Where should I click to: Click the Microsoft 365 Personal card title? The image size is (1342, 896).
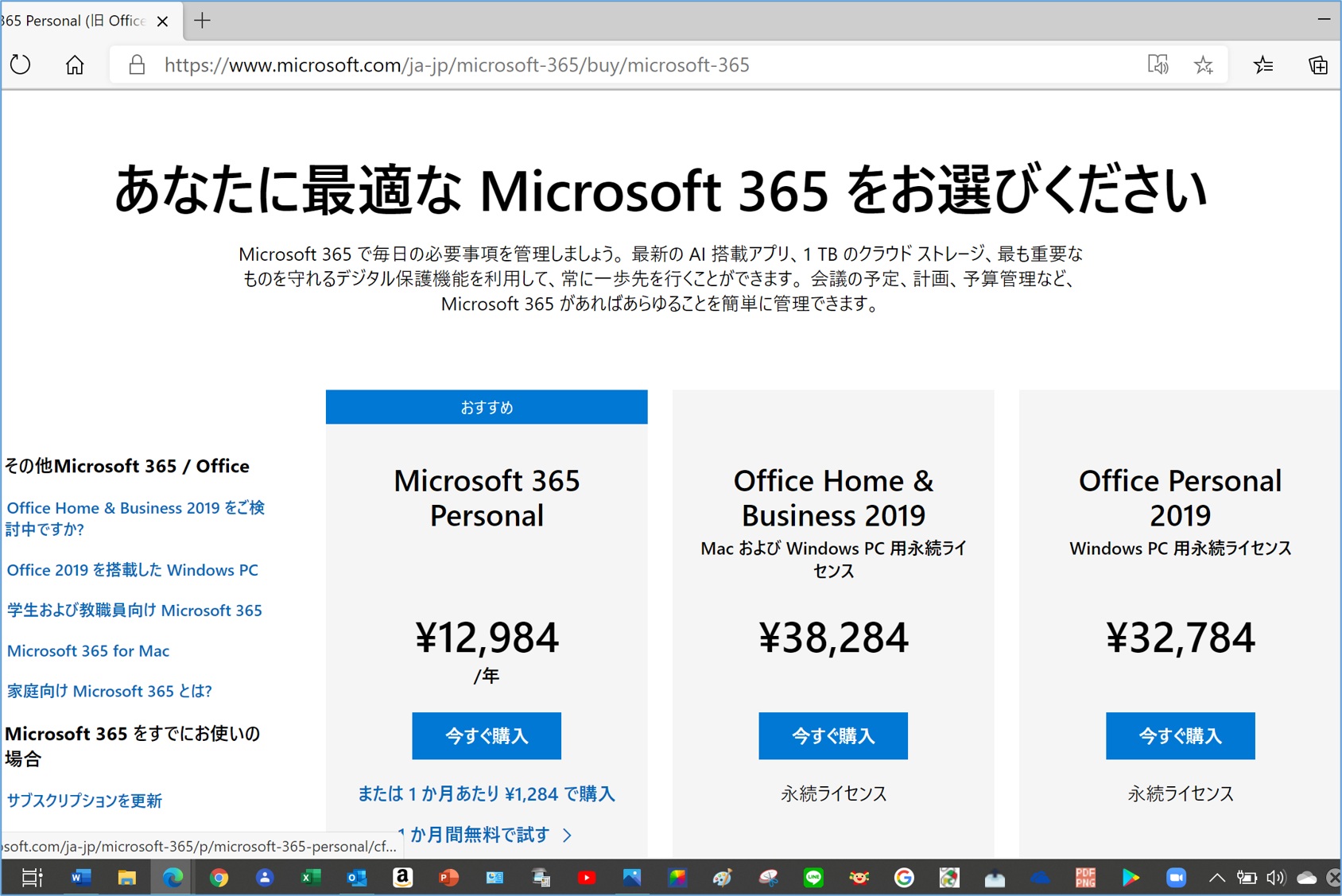point(487,498)
